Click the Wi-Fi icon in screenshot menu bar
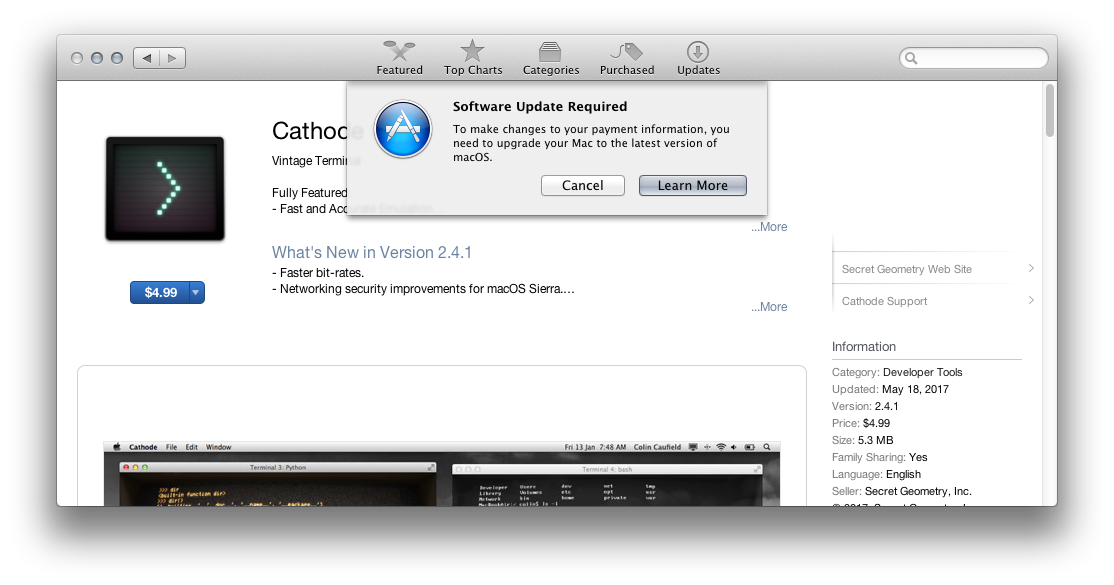Screen dimensions: 1114x585 coord(721,447)
